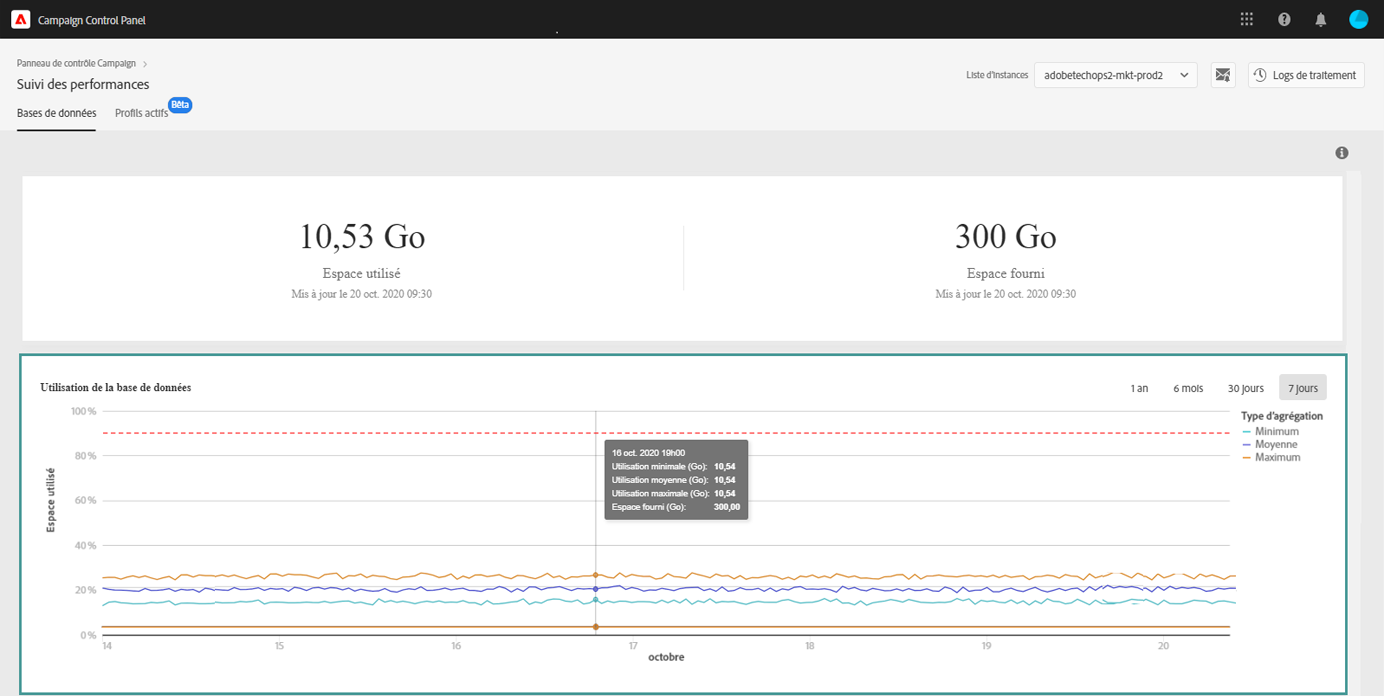Image resolution: width=1384 pixels, height=696 pixels.
Task: Click the Espace fourni label
Action: [x=1006, y=273]
